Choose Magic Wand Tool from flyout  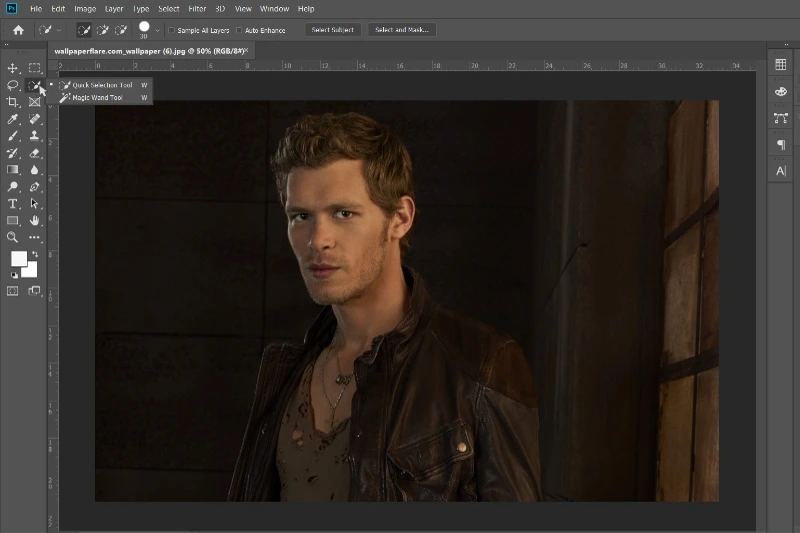pyautogui.click(x=97, y=98)
